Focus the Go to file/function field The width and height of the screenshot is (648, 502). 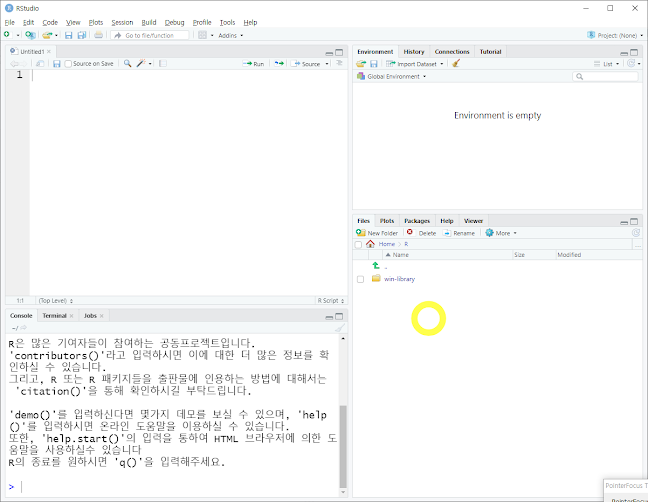click(x=150, y=36)
